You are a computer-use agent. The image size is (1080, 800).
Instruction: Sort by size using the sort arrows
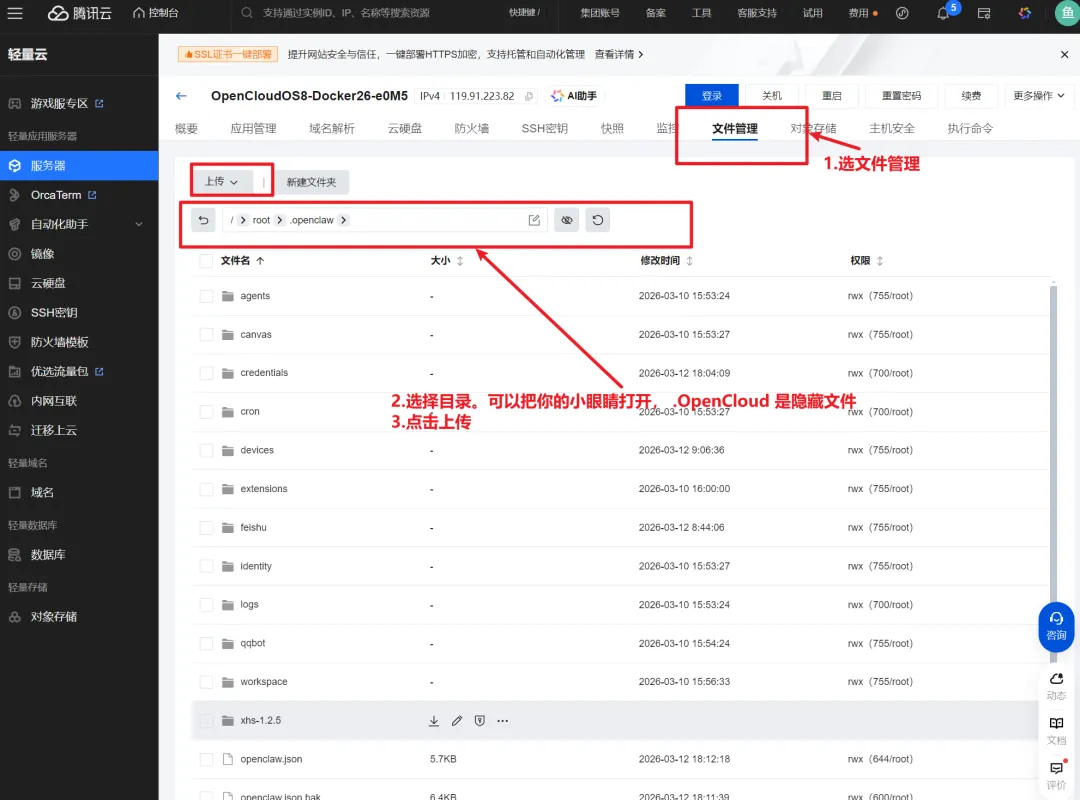tap(460, 260)
